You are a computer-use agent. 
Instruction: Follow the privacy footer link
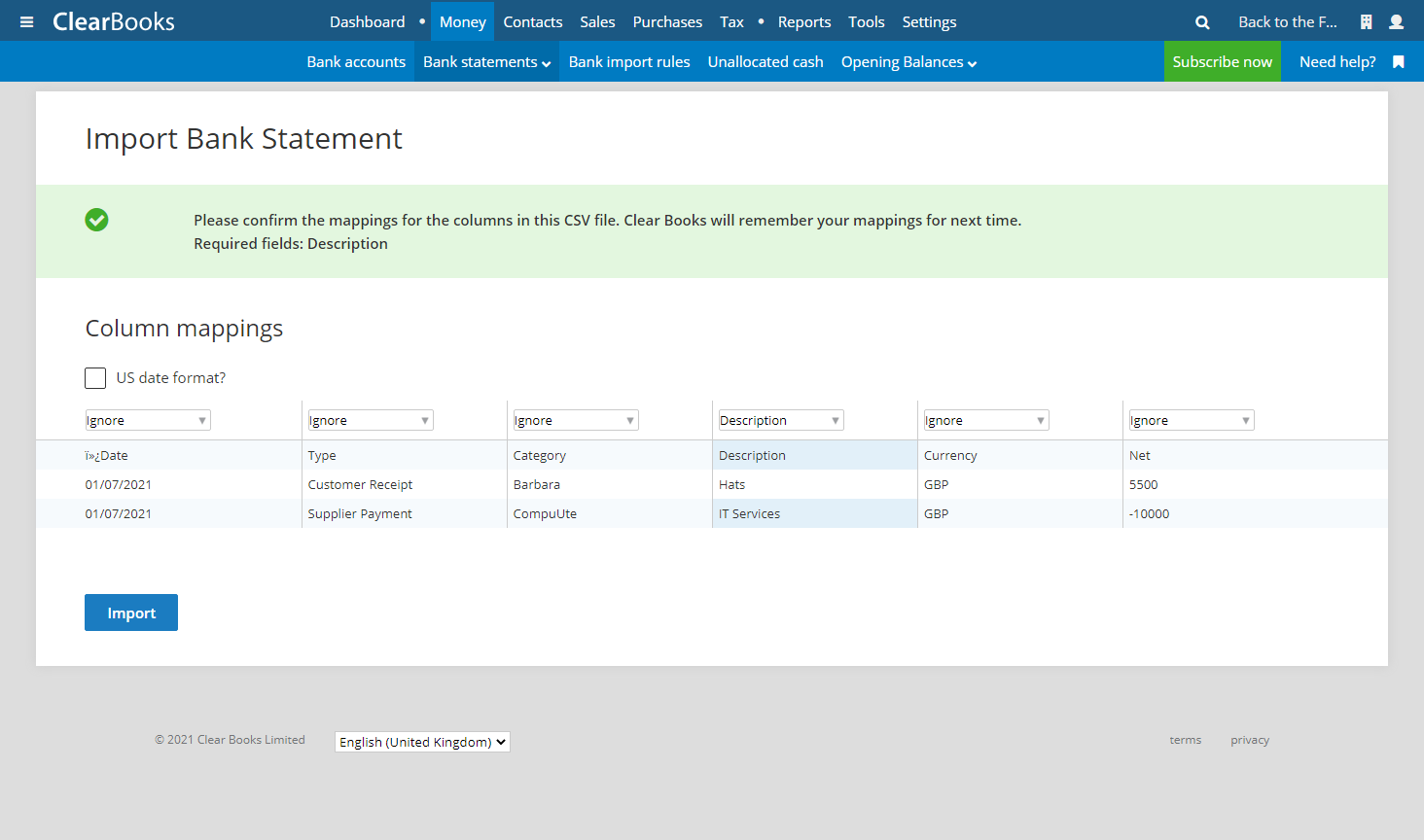click(x=1249, y=740)
